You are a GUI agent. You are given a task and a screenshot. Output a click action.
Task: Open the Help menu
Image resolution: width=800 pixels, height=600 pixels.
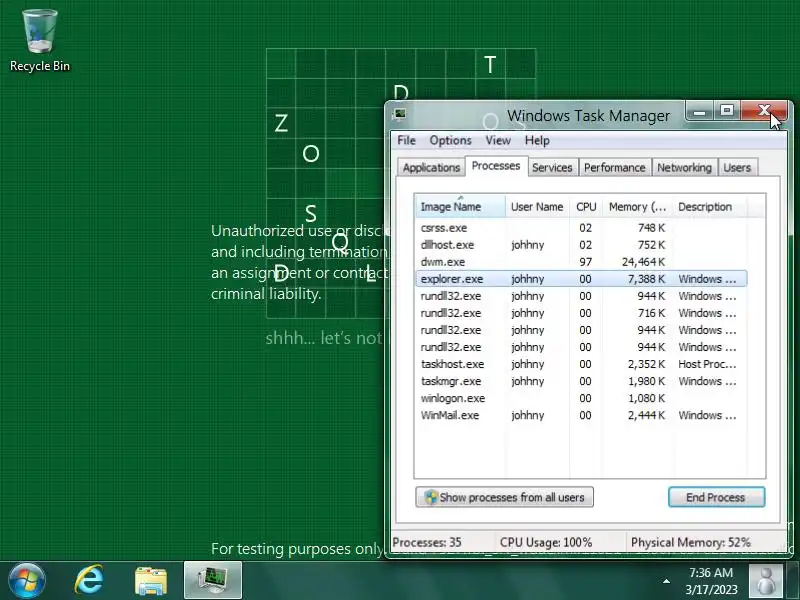tap(537, 140)
